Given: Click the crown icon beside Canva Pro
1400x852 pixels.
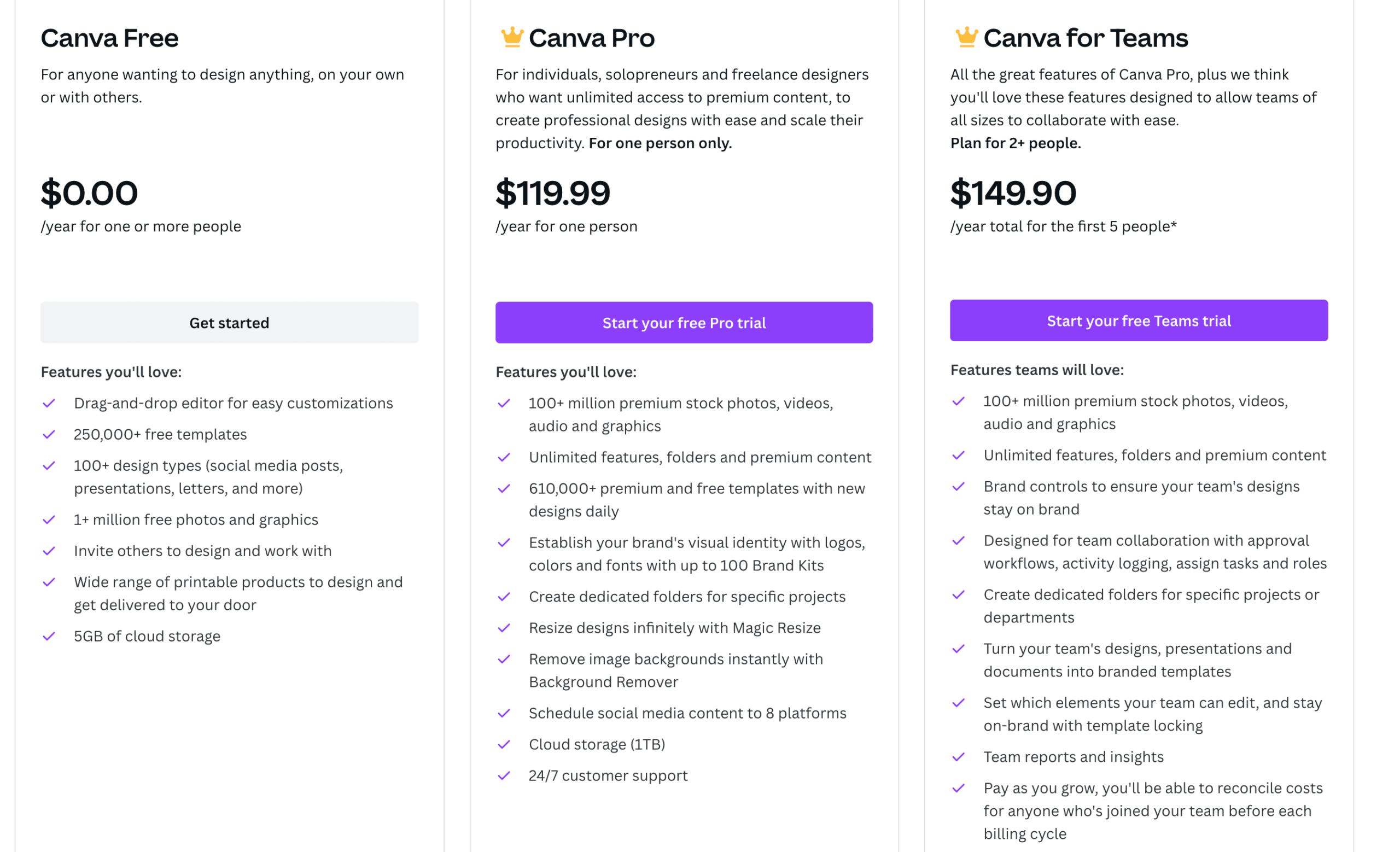Looking at the screenshot, I should (512, 38).
